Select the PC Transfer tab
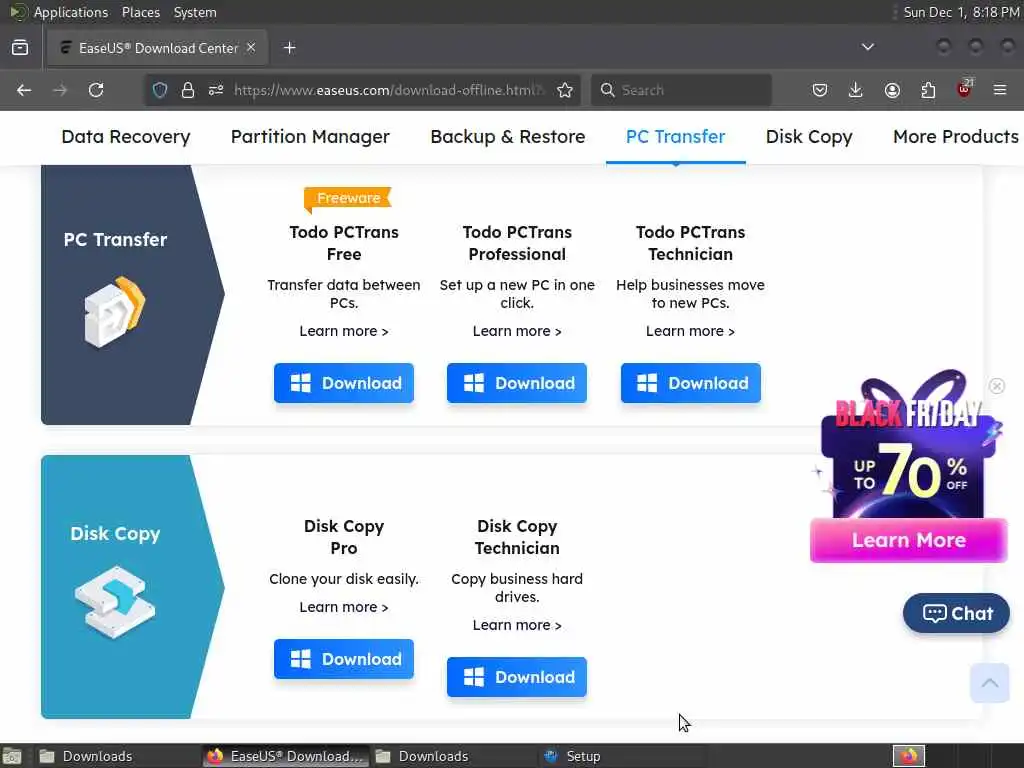 click(x=675, y=136)
